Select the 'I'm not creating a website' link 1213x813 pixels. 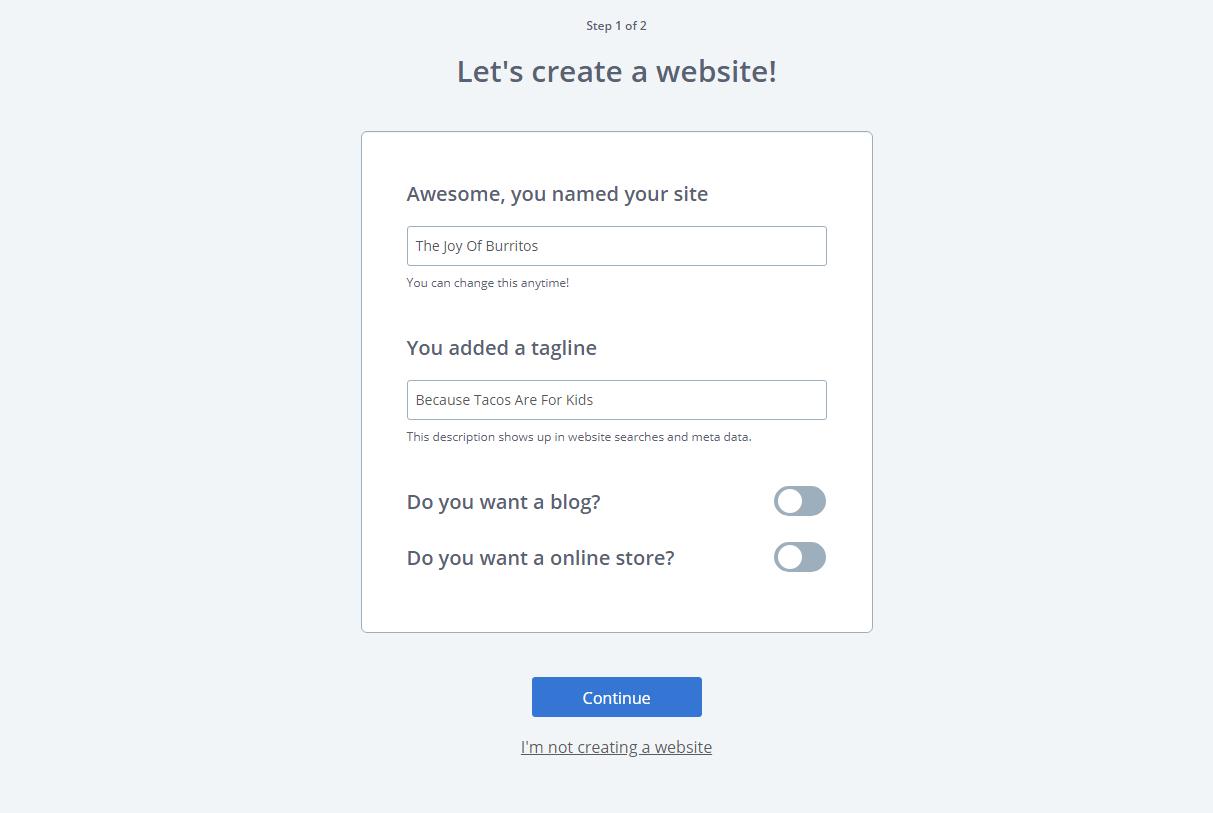(x=616, y=747)
